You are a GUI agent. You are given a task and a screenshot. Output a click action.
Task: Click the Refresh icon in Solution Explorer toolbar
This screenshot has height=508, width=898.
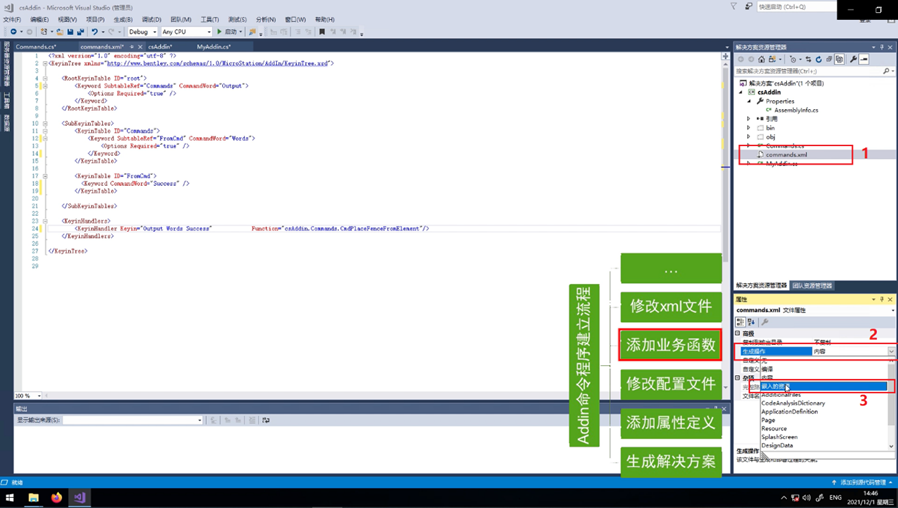pyautogui.click(x=818, y=59)
